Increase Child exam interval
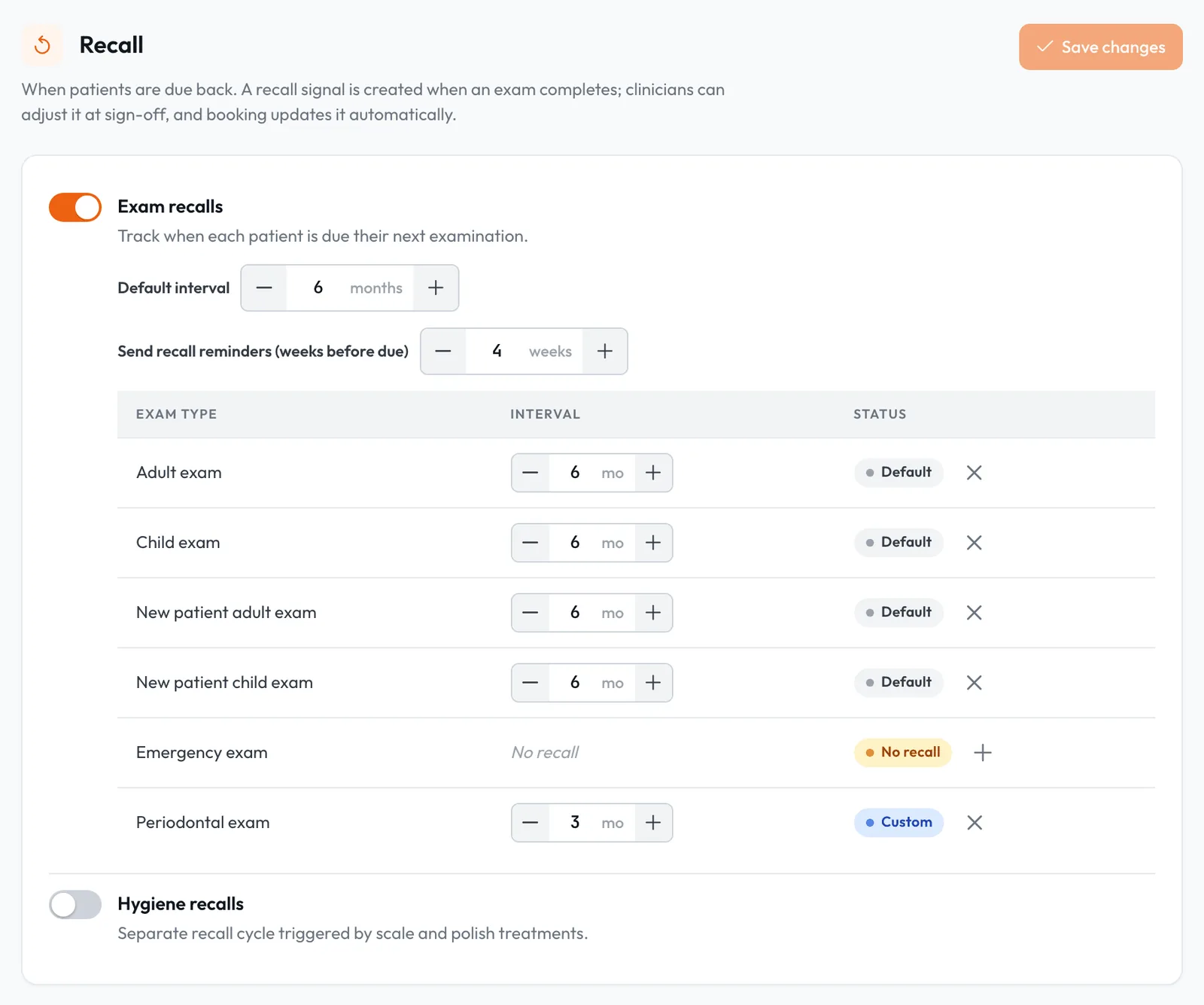Image resolution: width=1204 pixels, height=1005 pixels. 653,543
